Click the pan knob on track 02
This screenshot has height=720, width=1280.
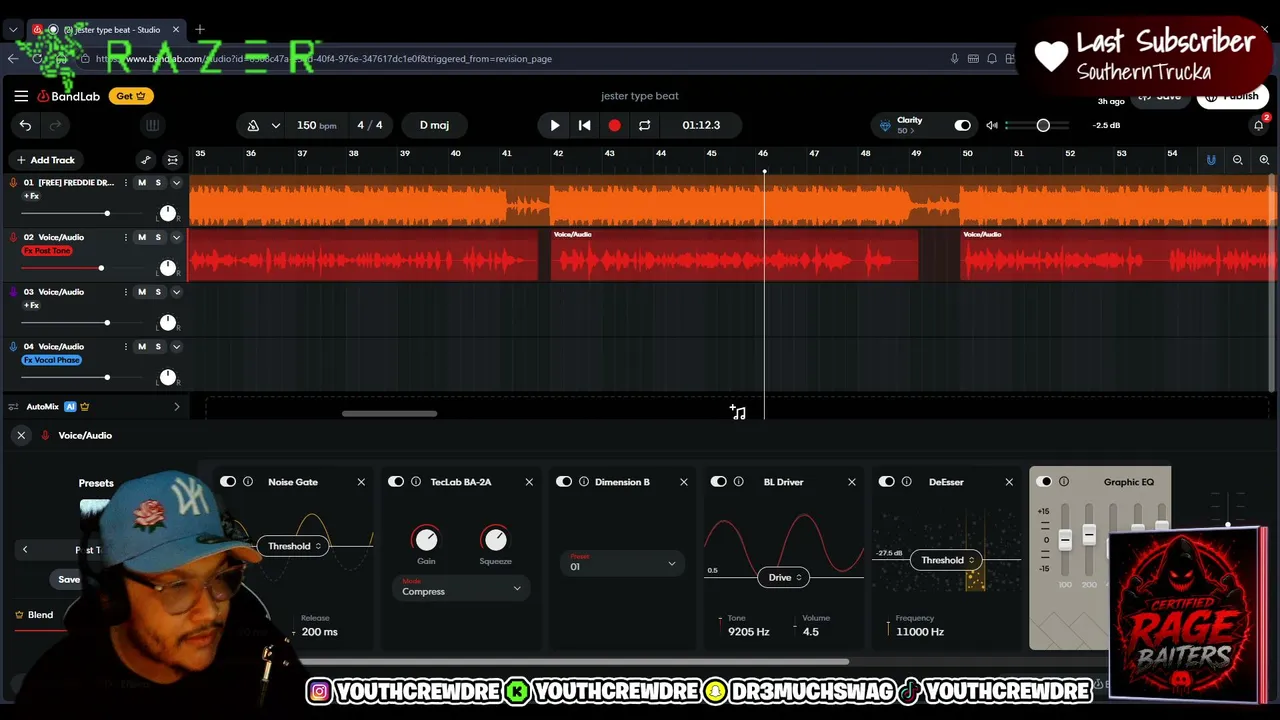click(168, 268)
